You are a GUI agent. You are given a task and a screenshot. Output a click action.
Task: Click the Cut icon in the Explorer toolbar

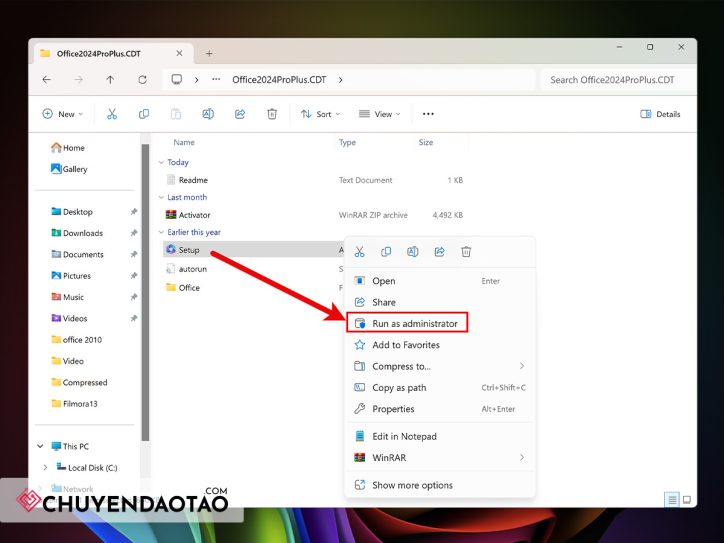(112, 114)
